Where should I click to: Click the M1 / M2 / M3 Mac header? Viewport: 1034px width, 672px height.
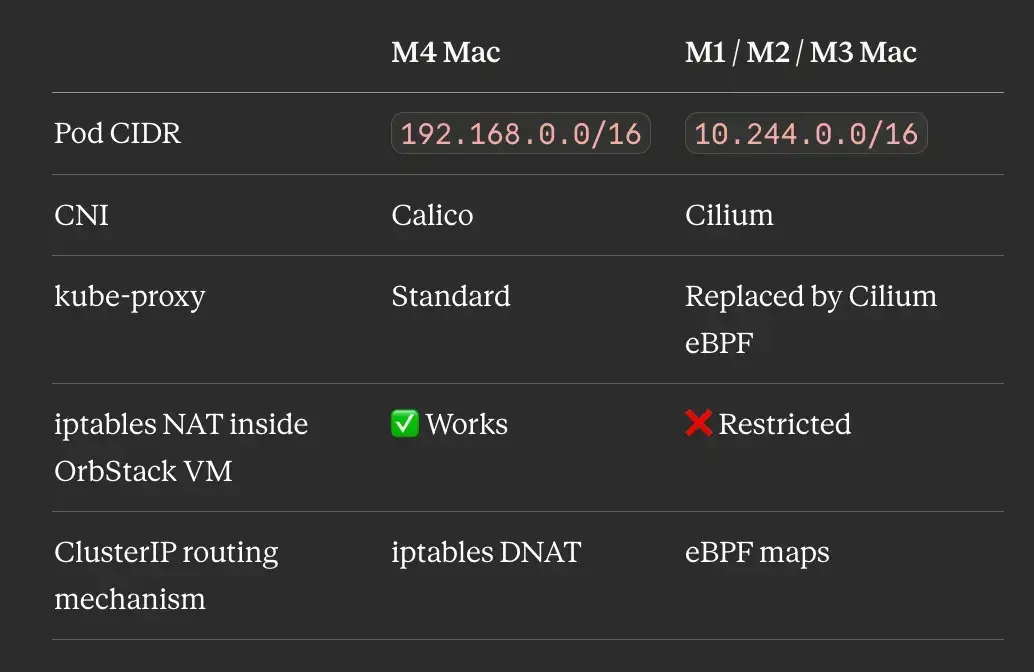coord(801,52)
